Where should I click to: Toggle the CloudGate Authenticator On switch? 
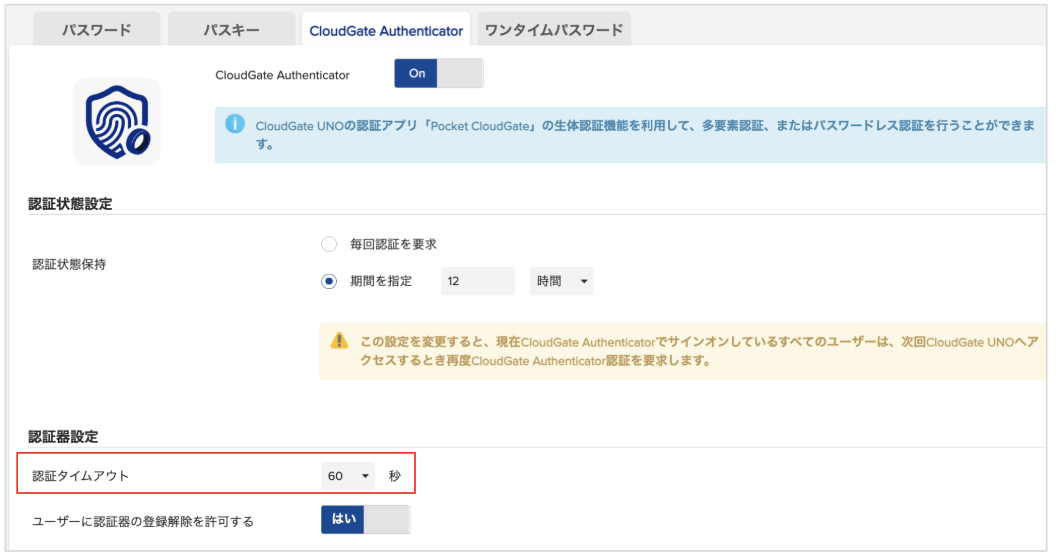click(438, 73)
